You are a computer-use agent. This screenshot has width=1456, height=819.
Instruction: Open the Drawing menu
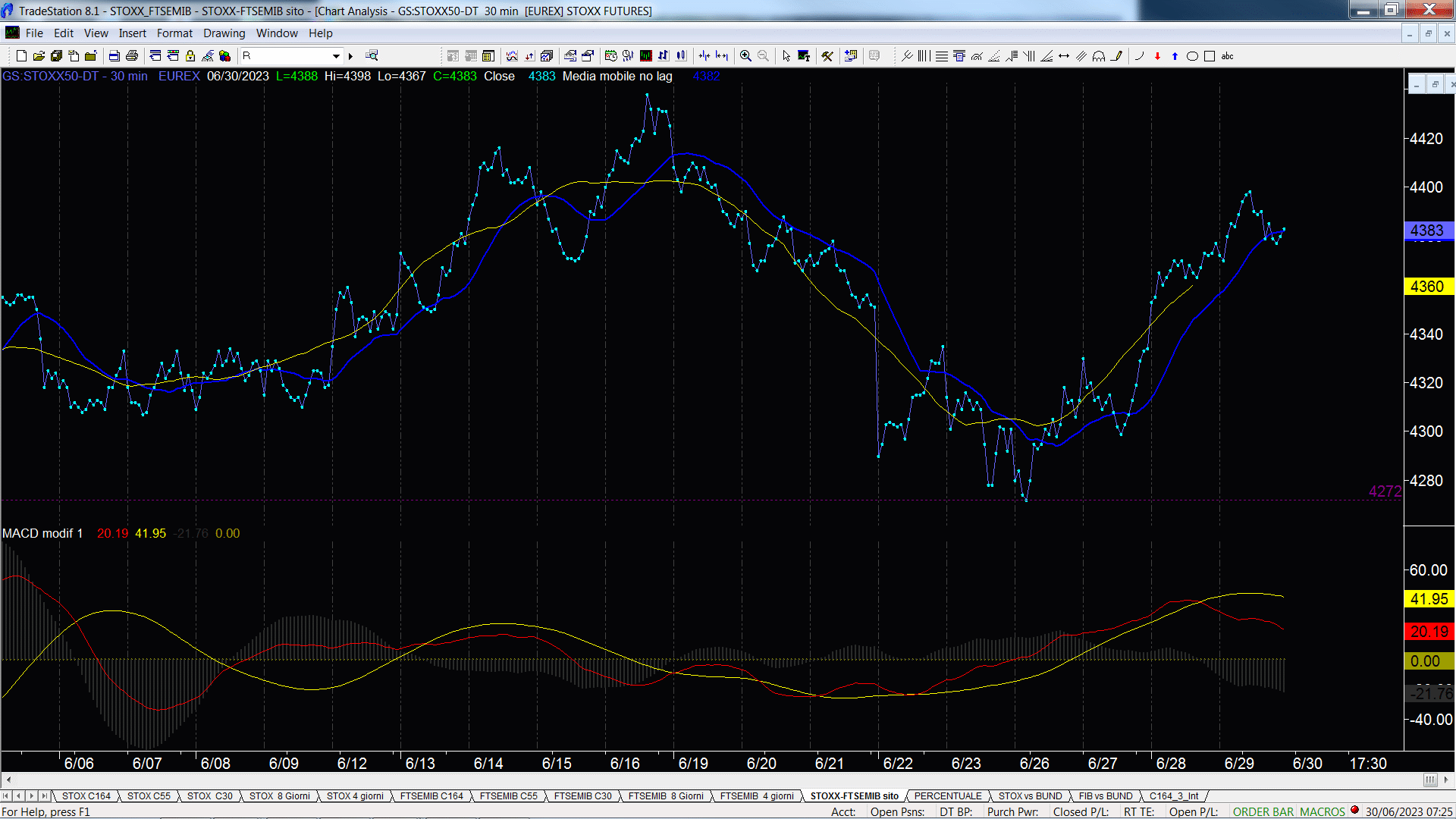click(224, 33)
